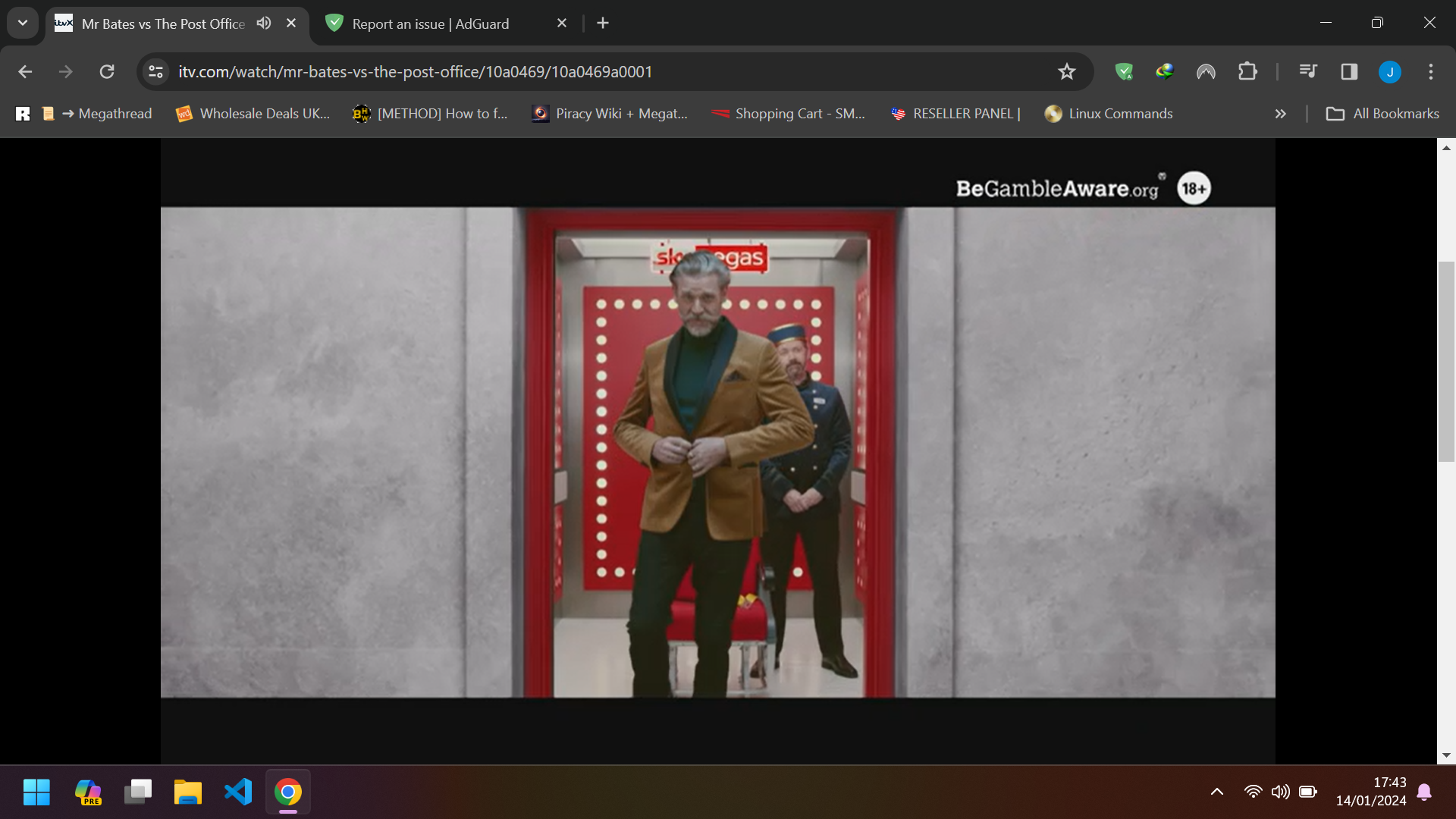
Task: Bookmark this page with the star icon
Action: [1066, 71]
